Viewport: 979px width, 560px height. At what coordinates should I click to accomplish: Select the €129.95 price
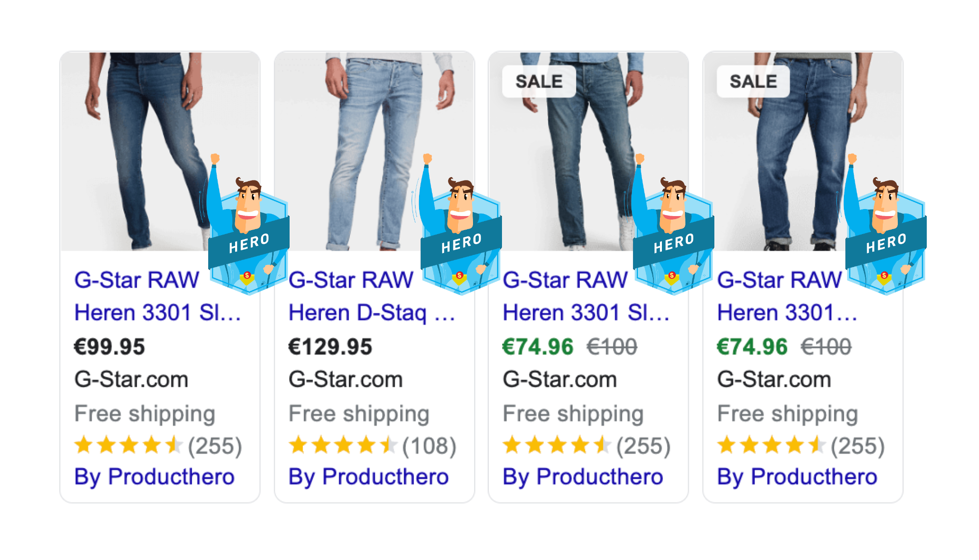[330, 346]
